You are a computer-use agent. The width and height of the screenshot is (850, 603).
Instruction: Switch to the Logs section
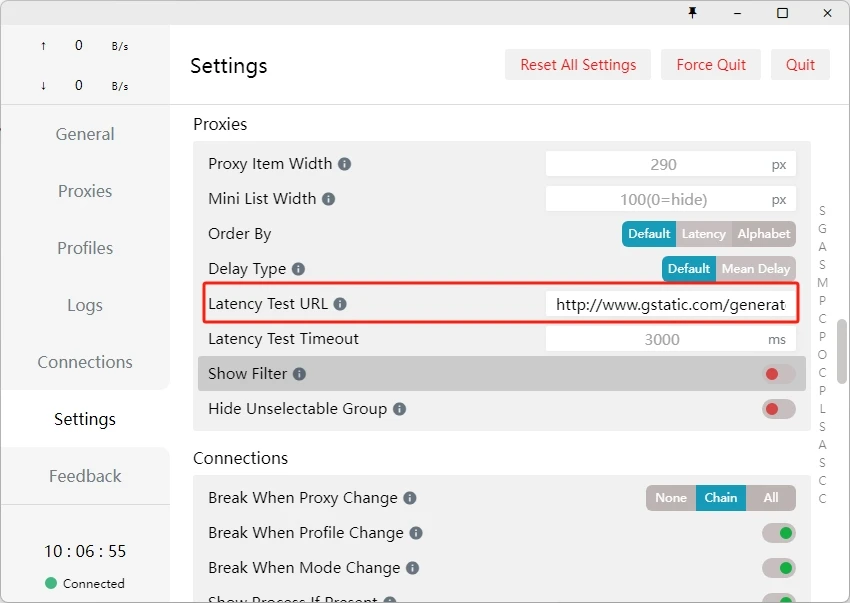pos(85,305)
